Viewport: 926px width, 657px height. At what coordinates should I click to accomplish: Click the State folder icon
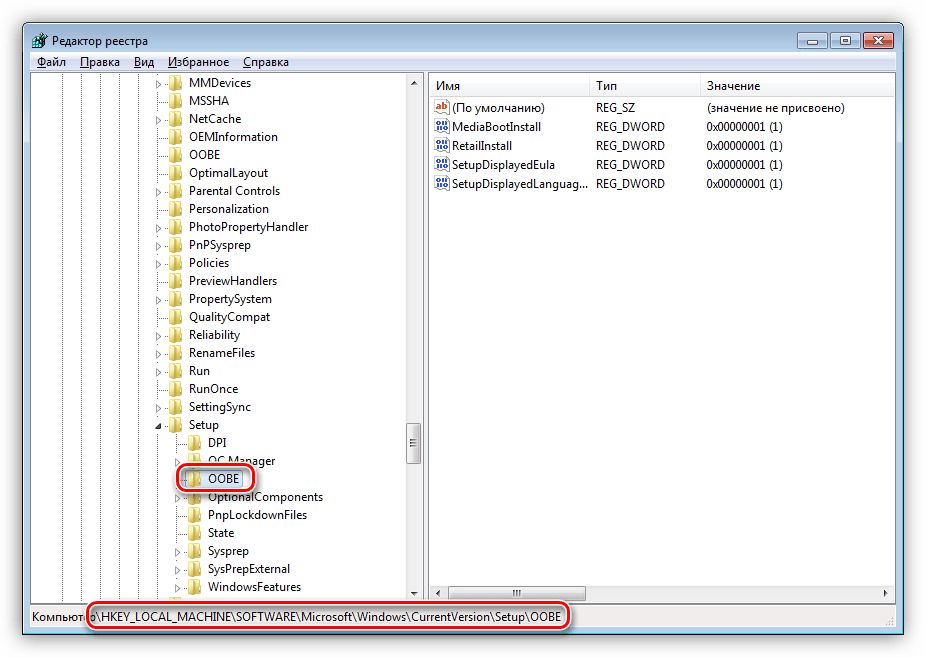pos(194,533)
